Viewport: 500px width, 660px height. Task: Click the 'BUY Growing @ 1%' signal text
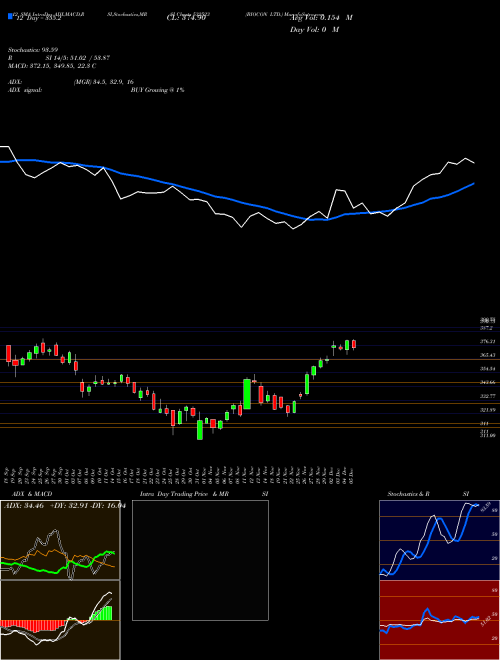coord(157,90)
